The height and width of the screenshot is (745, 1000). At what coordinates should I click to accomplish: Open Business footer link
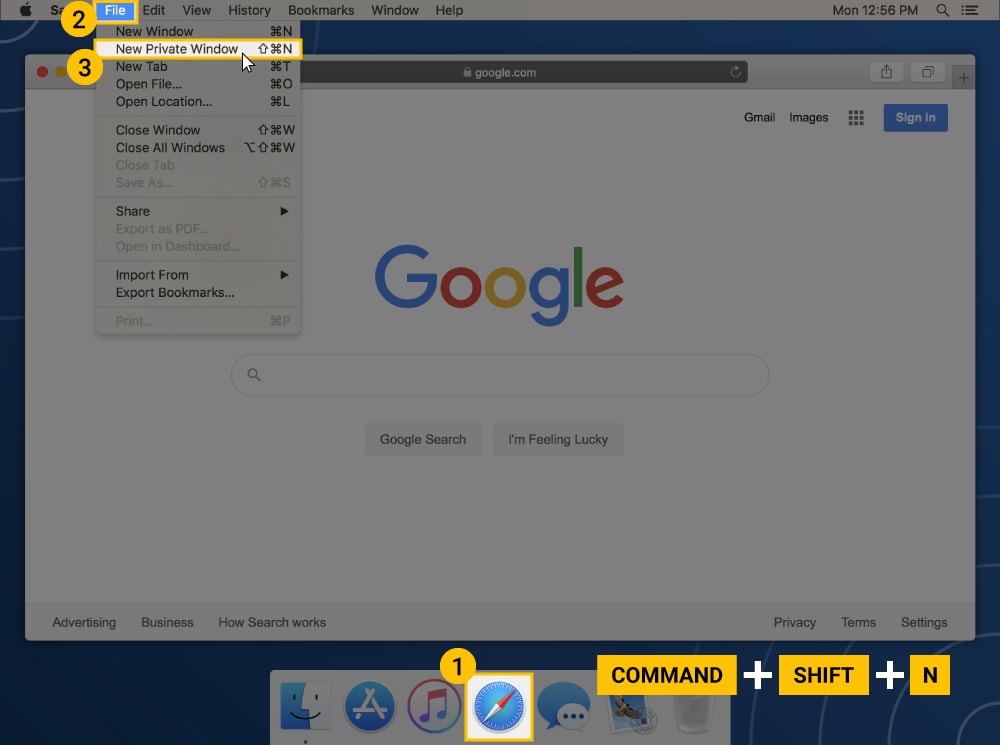(167, 622)
